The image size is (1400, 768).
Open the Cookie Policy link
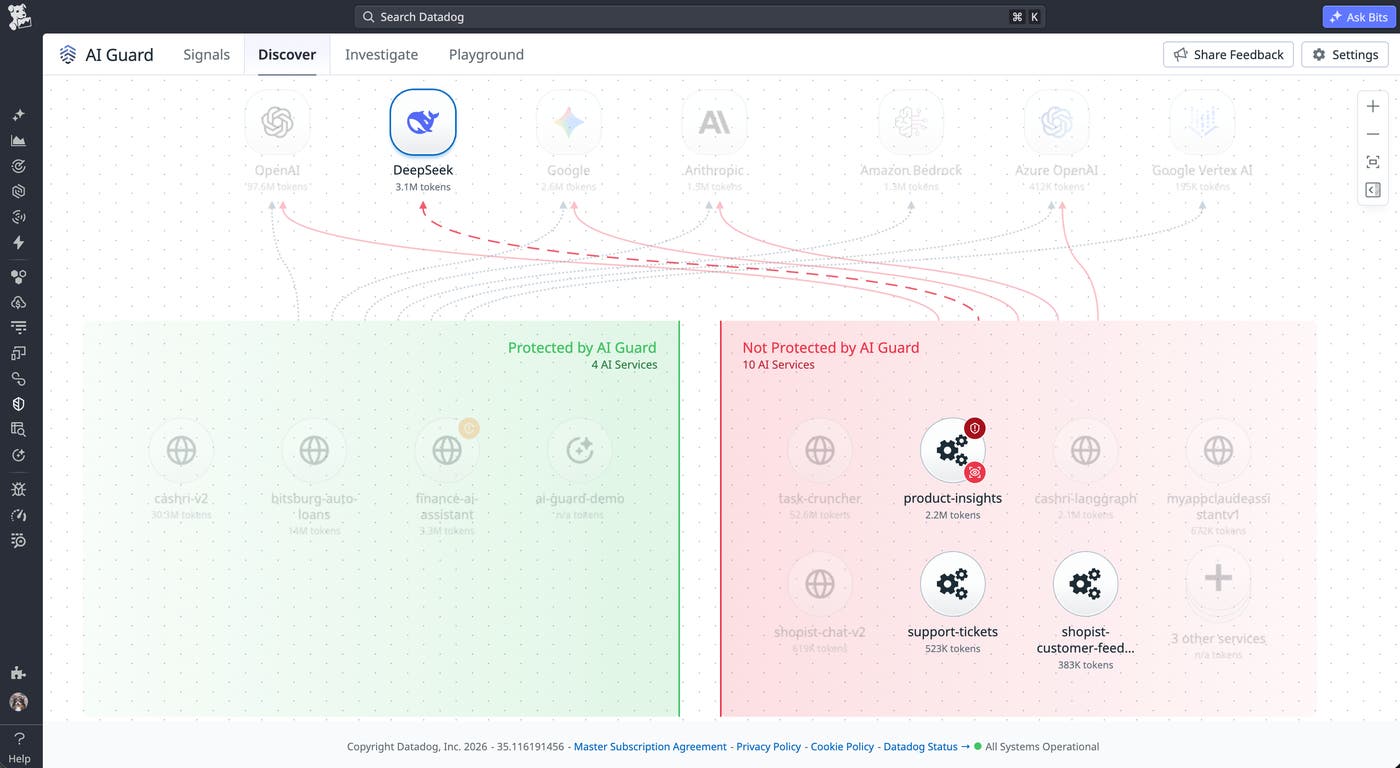pyautogui.click(x=842, y=746)
